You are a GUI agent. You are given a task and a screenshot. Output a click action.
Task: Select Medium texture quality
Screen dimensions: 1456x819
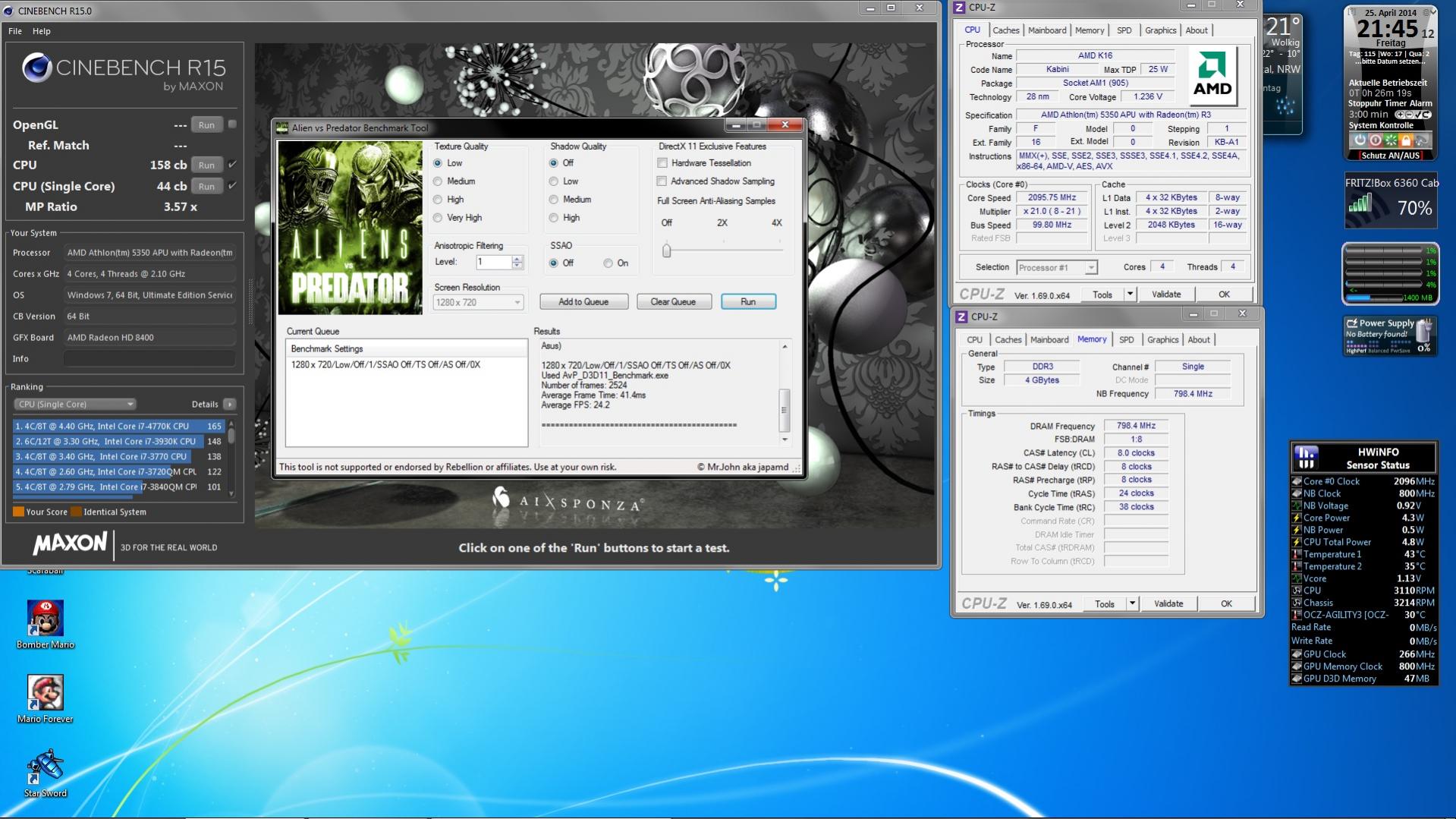point(438,181)
